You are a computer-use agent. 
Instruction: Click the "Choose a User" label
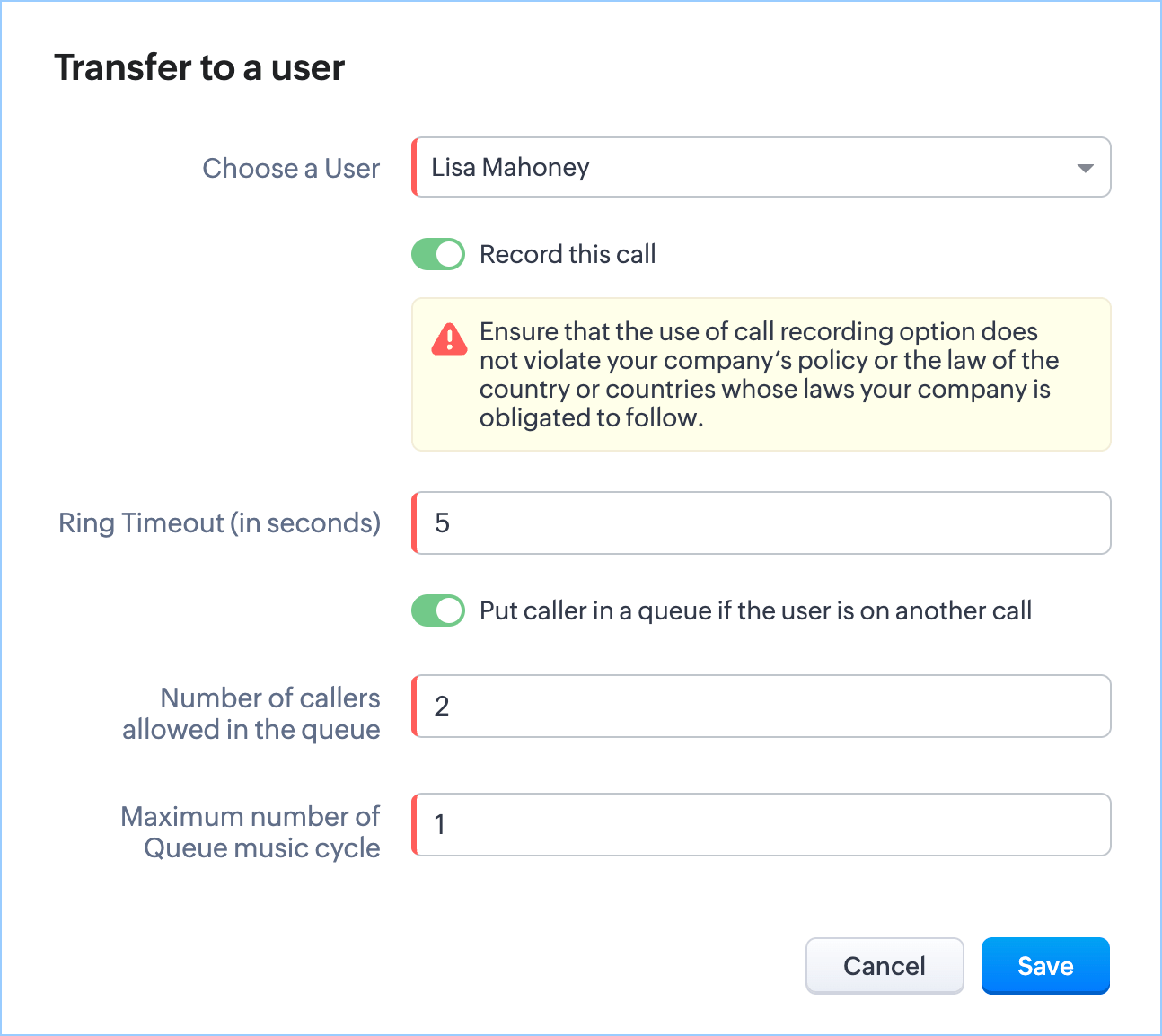click(291, 168)
